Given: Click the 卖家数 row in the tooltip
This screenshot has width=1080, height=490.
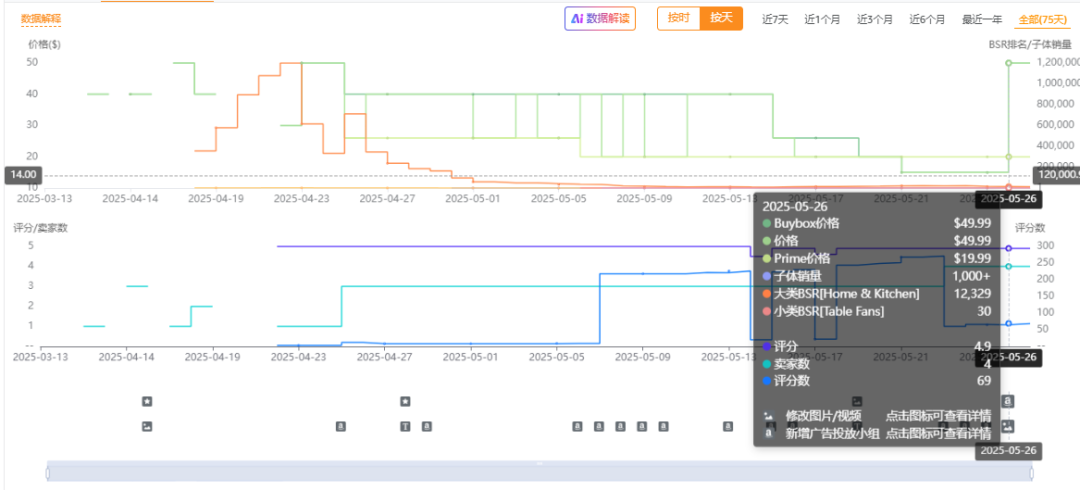Looking at the screenshot, I should [x=876, y=364].
